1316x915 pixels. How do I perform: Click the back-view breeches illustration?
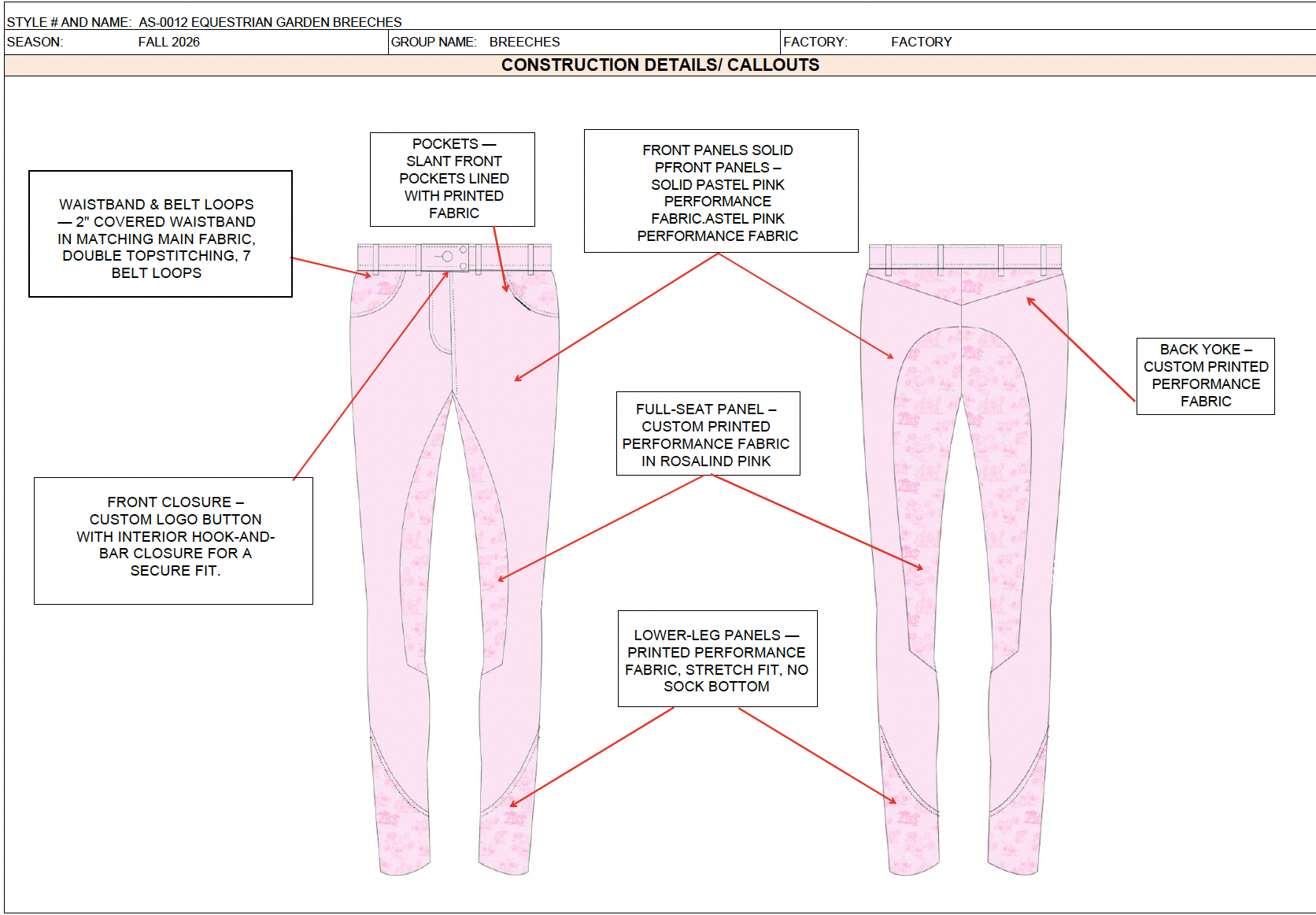pyautogui.click(x=964, y=559)
